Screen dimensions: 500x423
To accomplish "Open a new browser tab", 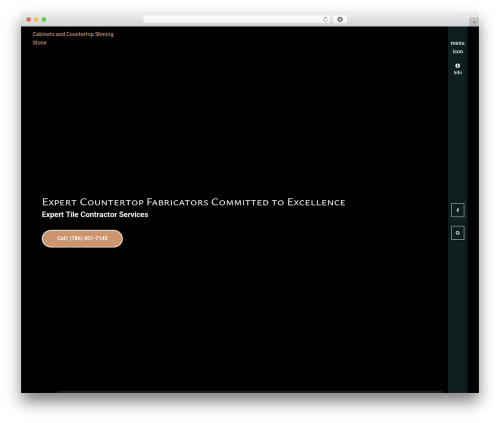I will tap(474, 22).
